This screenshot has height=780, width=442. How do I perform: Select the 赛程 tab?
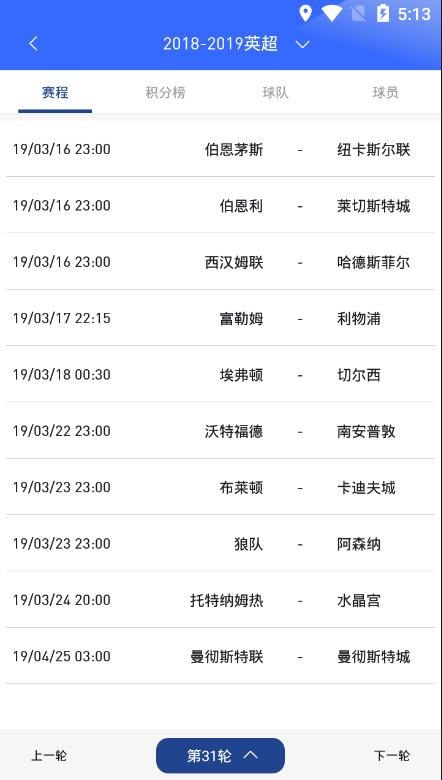(55, 93)
